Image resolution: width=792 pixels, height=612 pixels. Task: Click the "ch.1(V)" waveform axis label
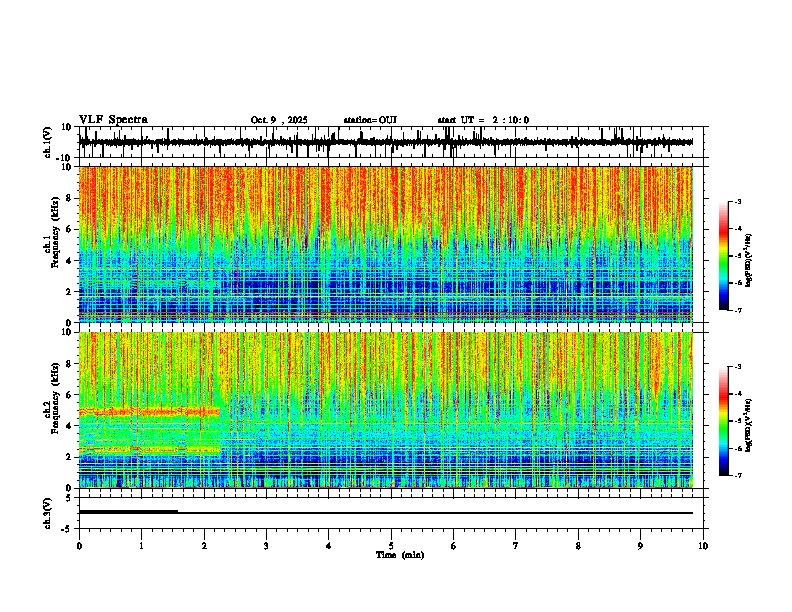click(x=47, y=142)
